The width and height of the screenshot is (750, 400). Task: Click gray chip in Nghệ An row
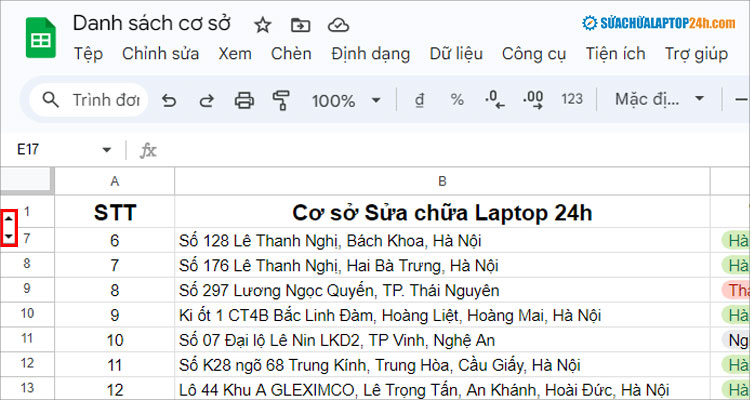[736, 340]
